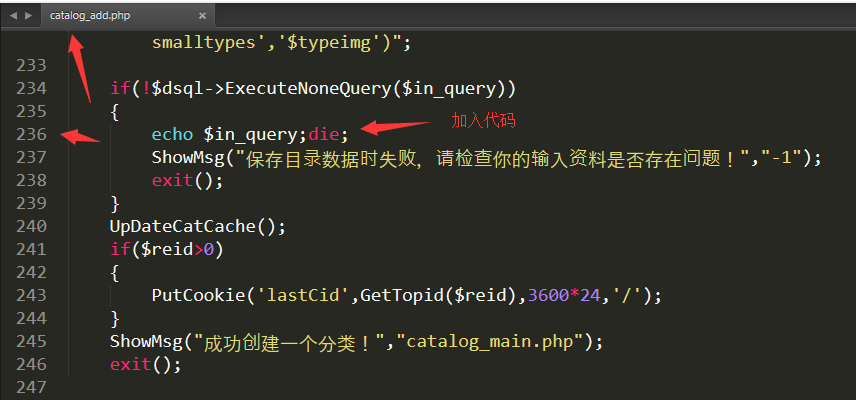Click line number 236 in gutter

click(32, 134)
